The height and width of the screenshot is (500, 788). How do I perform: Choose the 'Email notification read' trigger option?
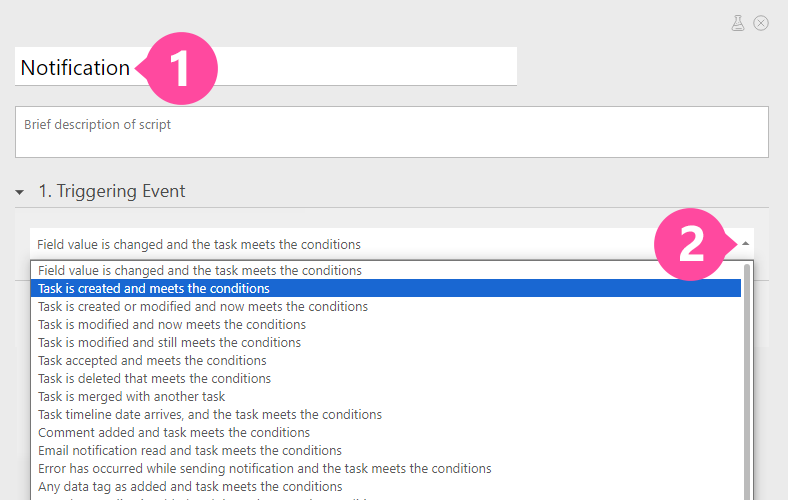(190, 450)
